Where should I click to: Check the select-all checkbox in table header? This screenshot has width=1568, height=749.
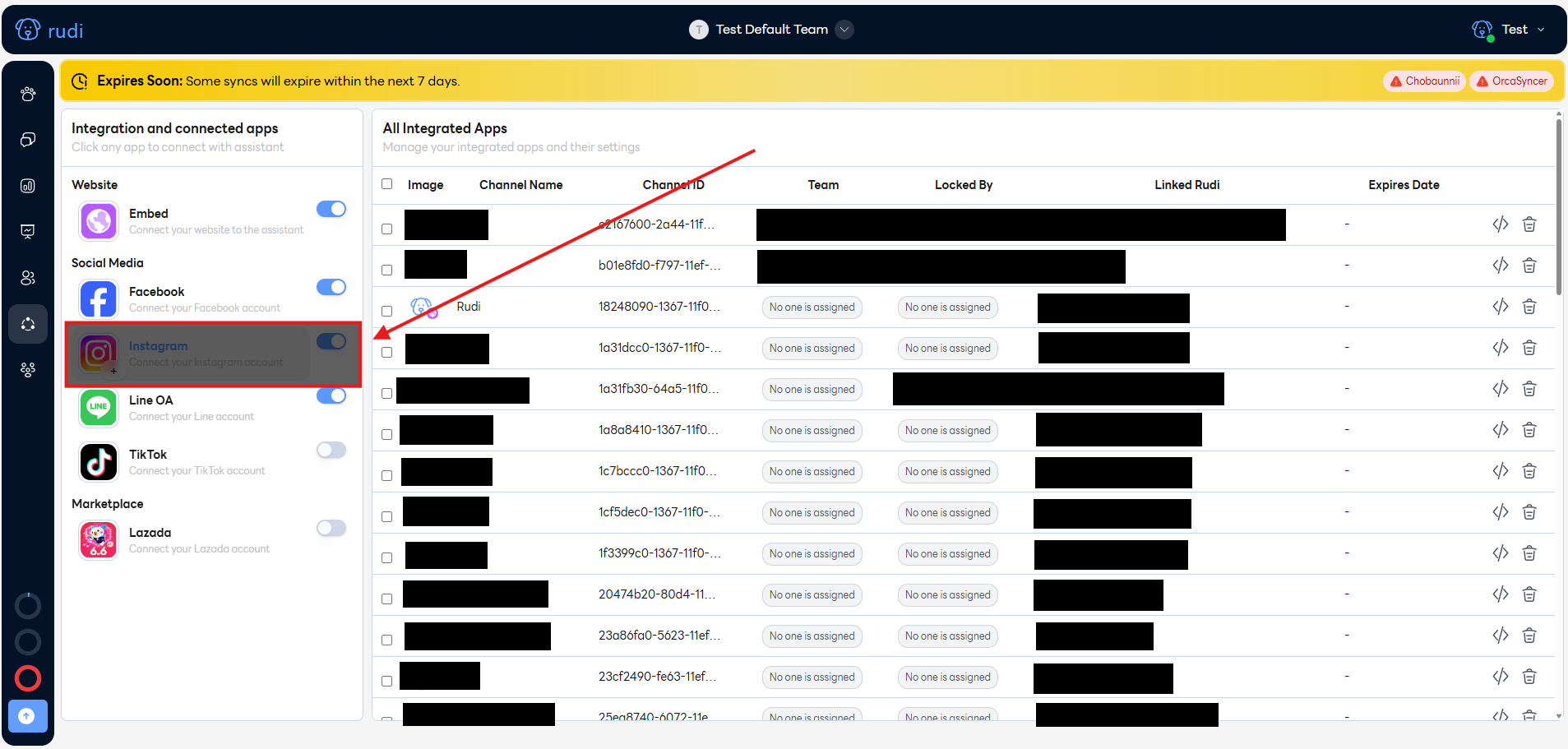(386, 184)
